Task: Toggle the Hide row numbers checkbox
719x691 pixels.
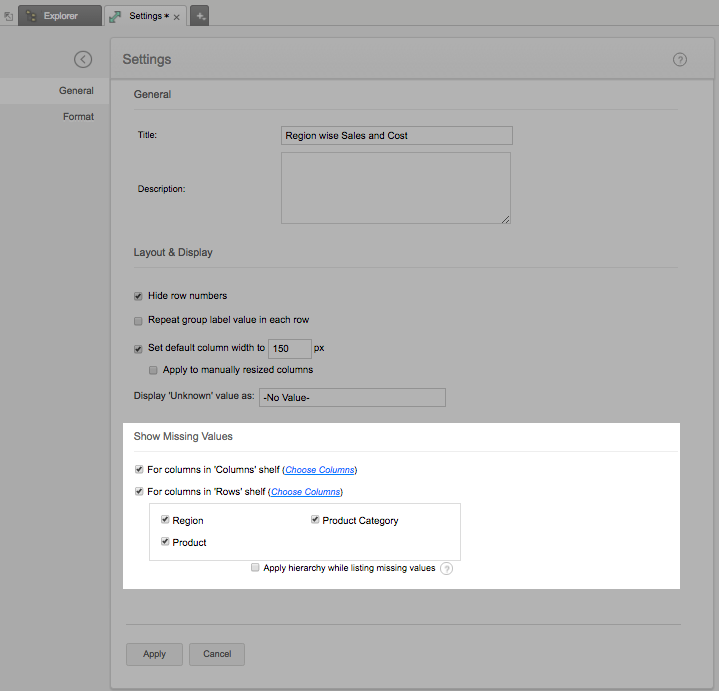Action: pos(139,296)
